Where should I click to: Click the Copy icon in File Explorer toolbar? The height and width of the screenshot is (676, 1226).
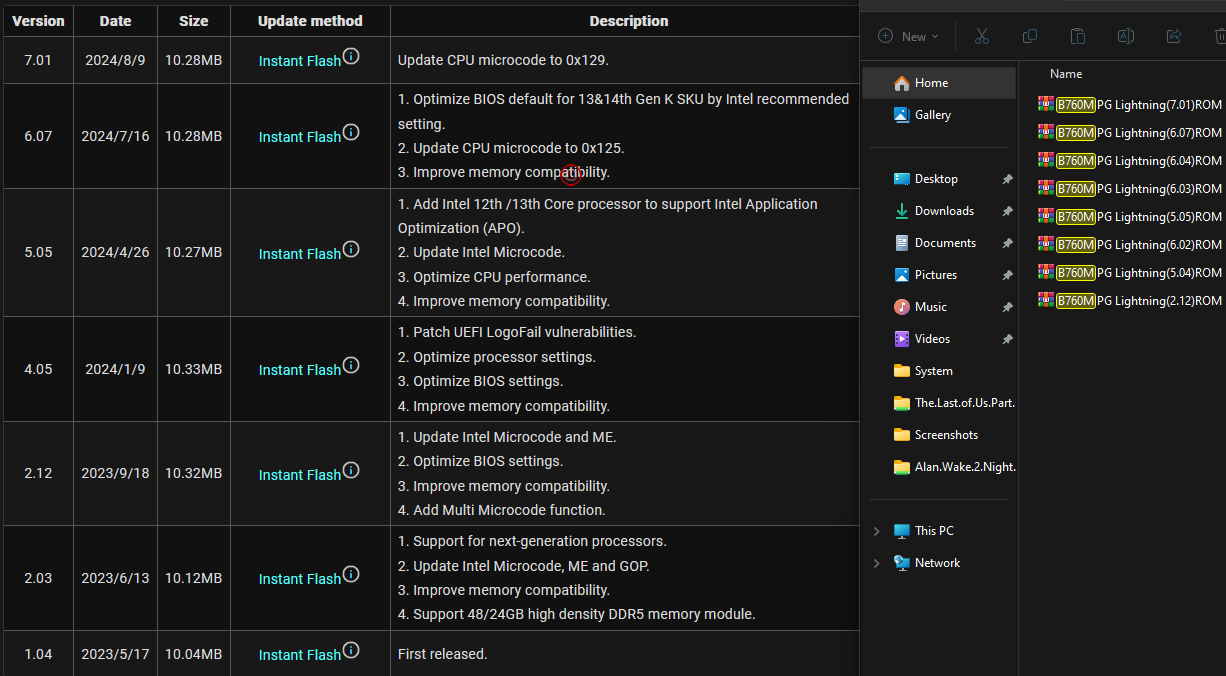pos(1029,36)
